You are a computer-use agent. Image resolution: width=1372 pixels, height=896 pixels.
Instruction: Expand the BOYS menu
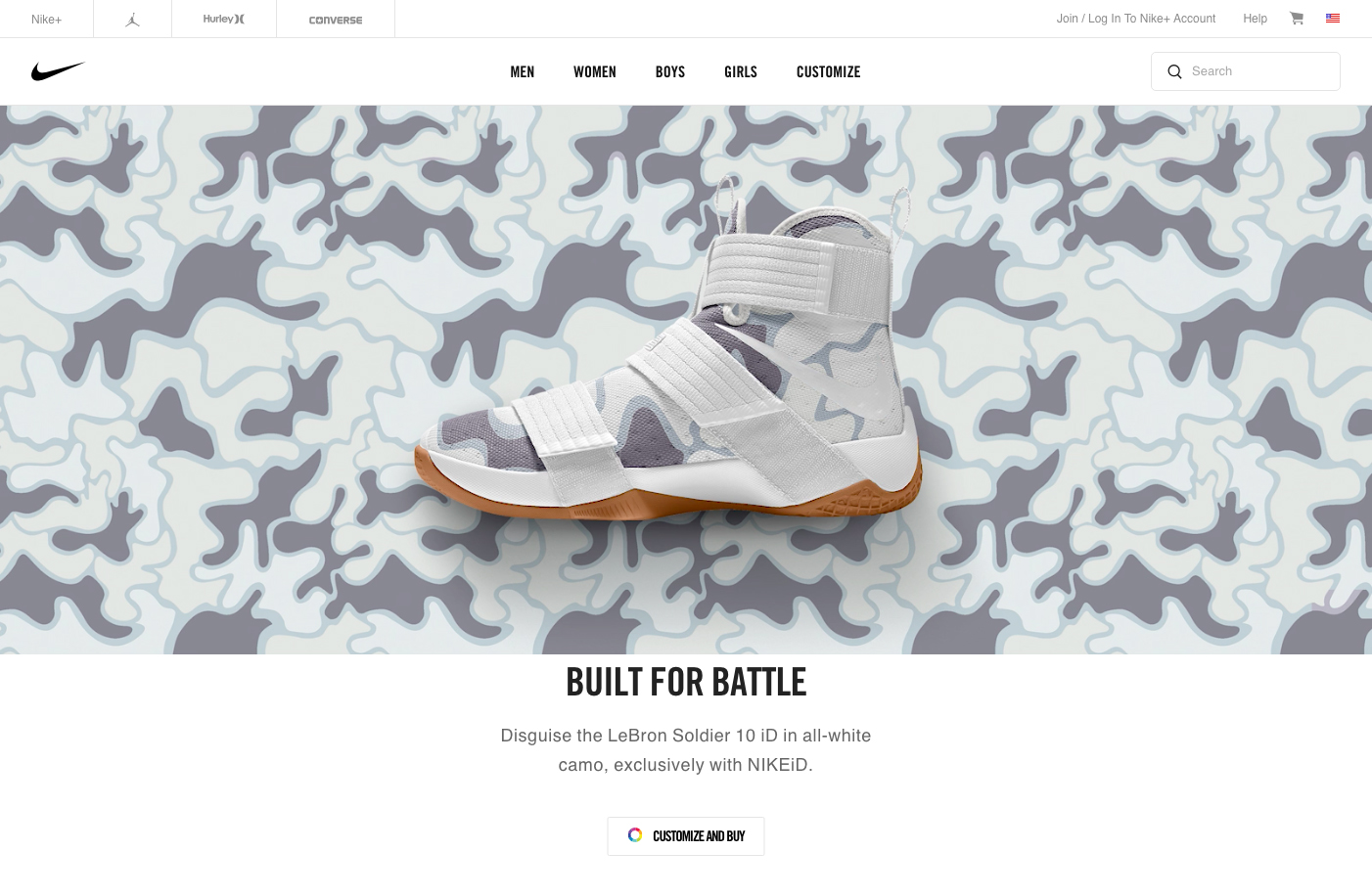tap(670, 71)
